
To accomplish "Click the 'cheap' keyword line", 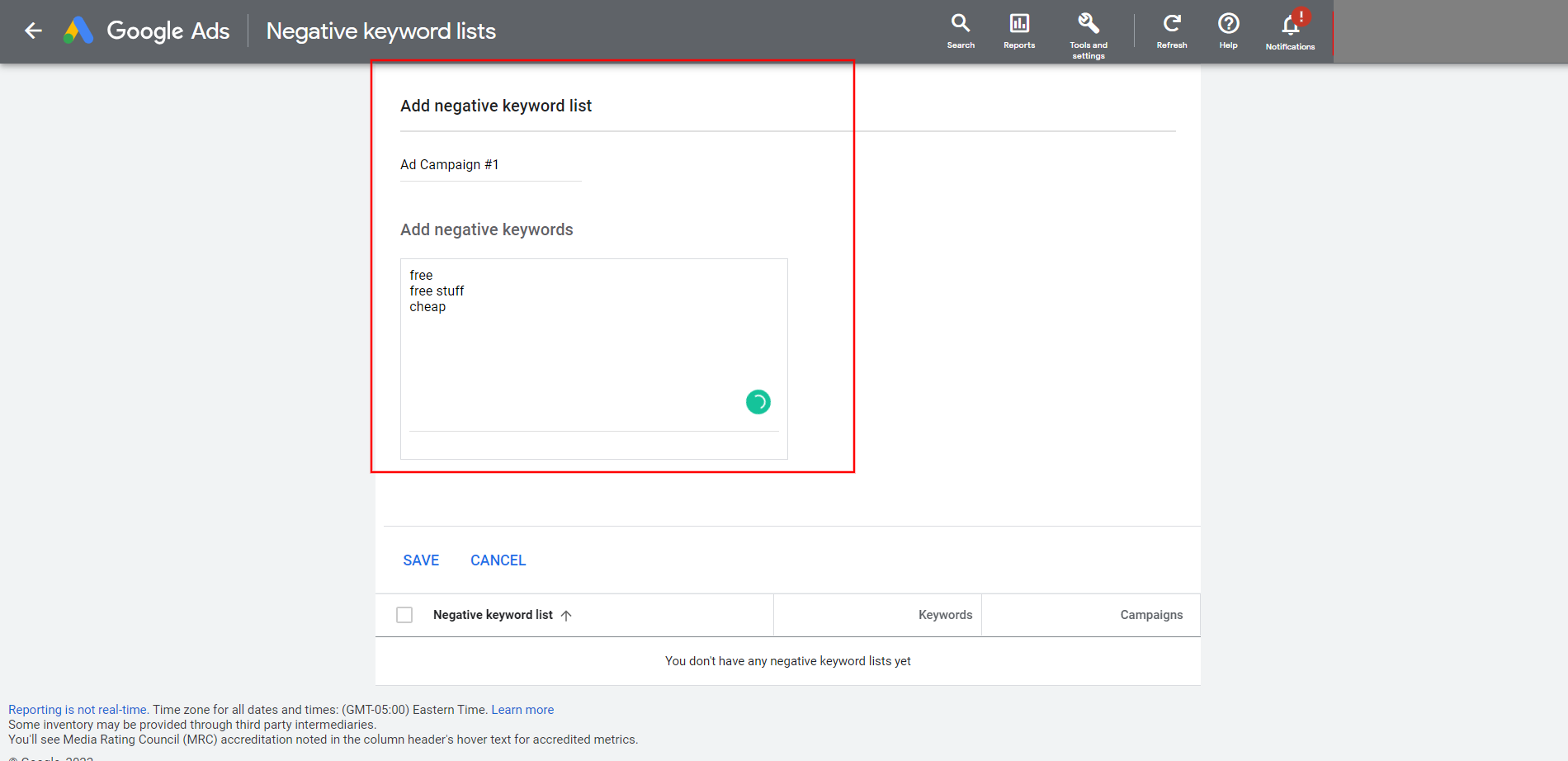I will 427,307.
